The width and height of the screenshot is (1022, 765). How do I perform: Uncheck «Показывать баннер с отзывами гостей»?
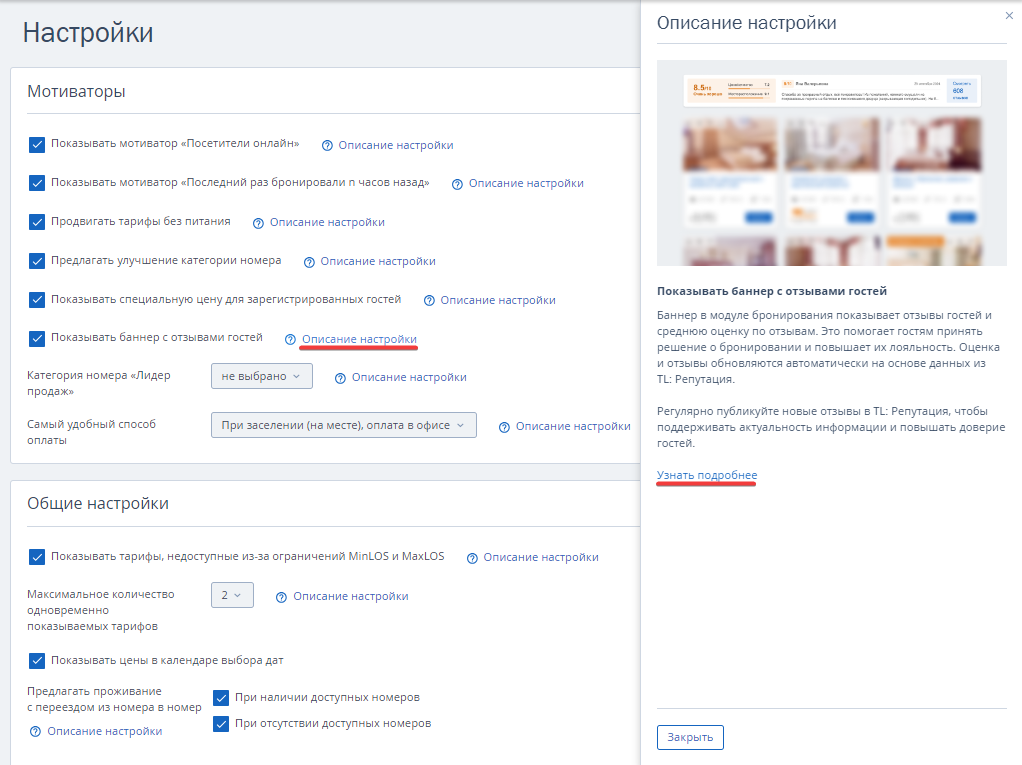tap(37, 338)
